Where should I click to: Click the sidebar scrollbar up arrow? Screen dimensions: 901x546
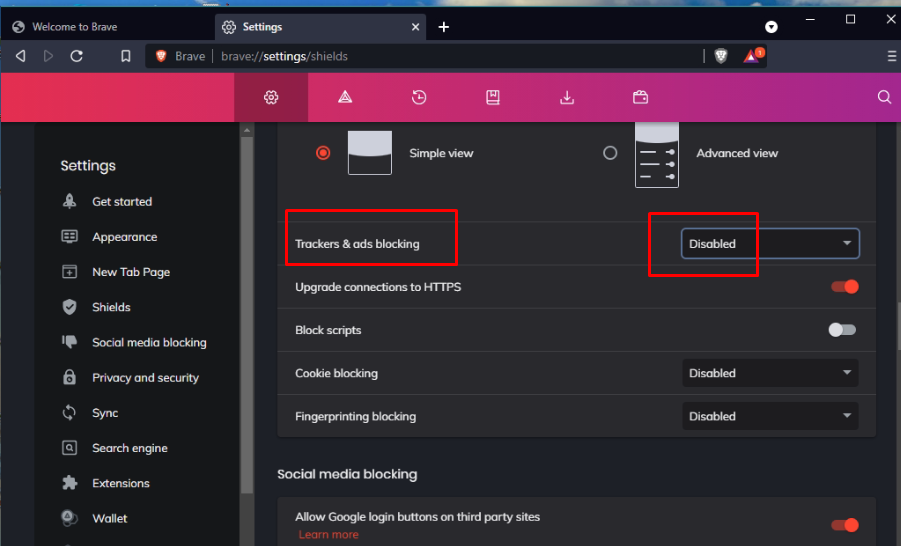click(247, 130)
